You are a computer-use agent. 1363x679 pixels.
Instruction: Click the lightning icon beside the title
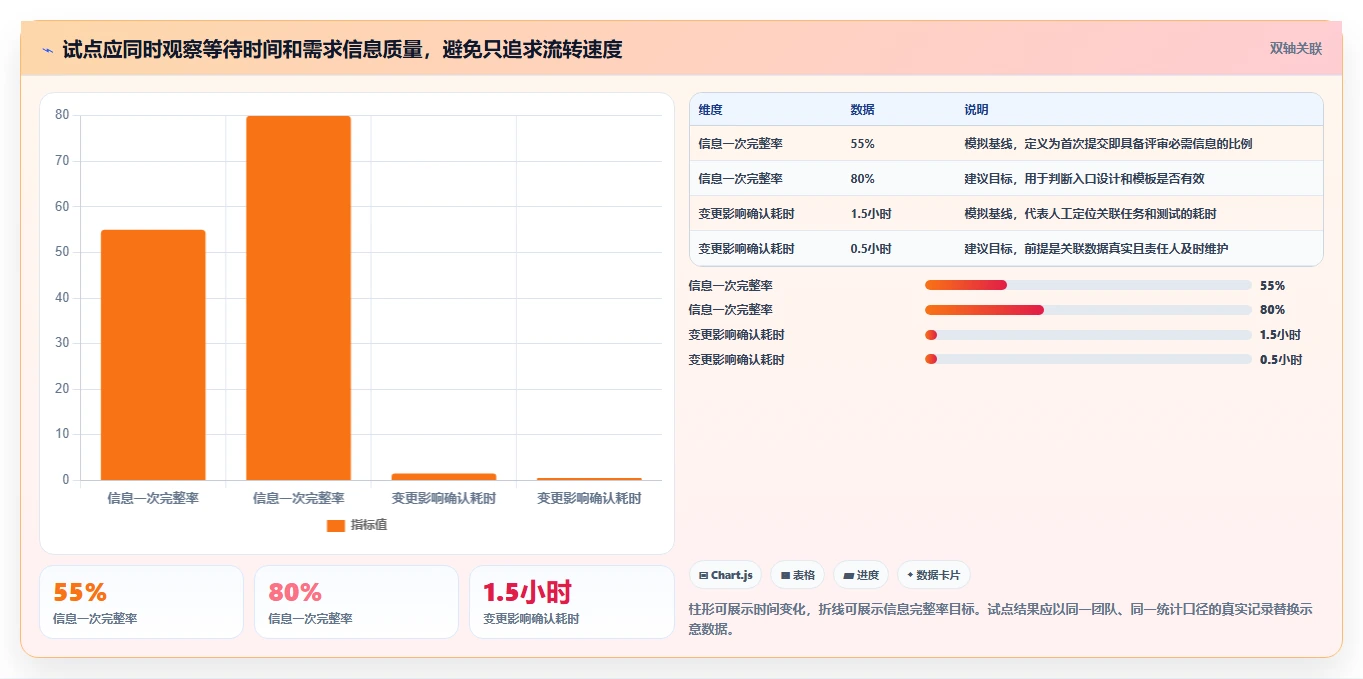pyautogui.click(x=48, y=50)
